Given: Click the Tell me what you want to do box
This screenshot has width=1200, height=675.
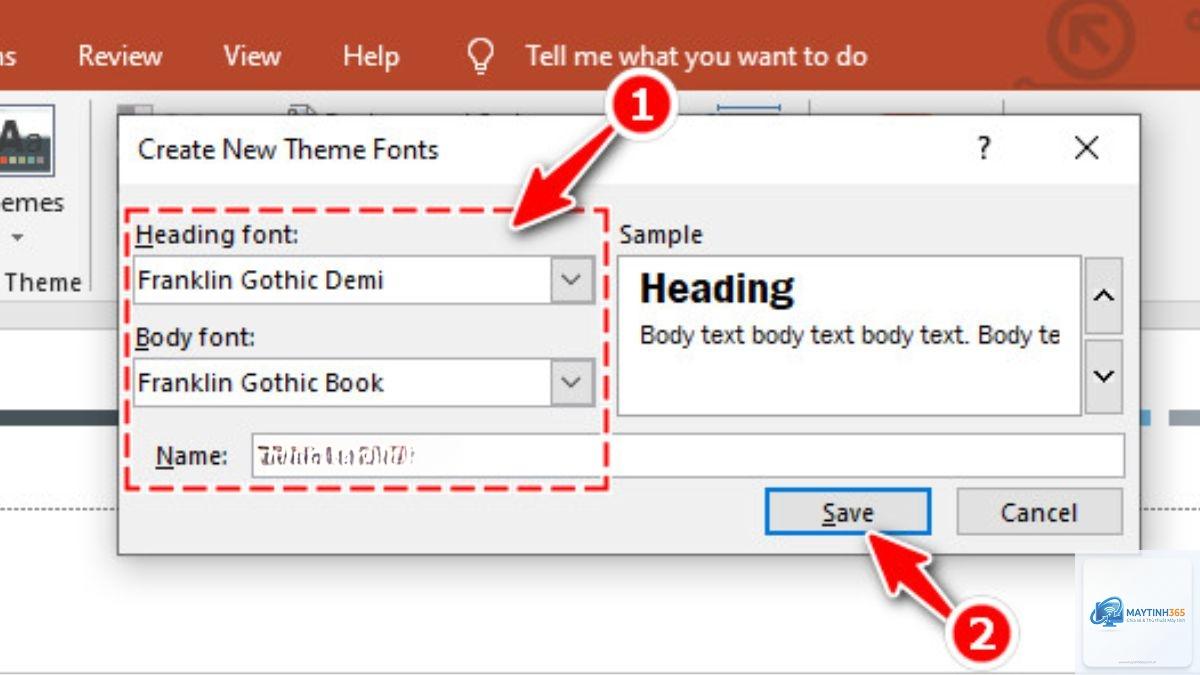Looking at the screenshot, I should click(x=696, y=56).
